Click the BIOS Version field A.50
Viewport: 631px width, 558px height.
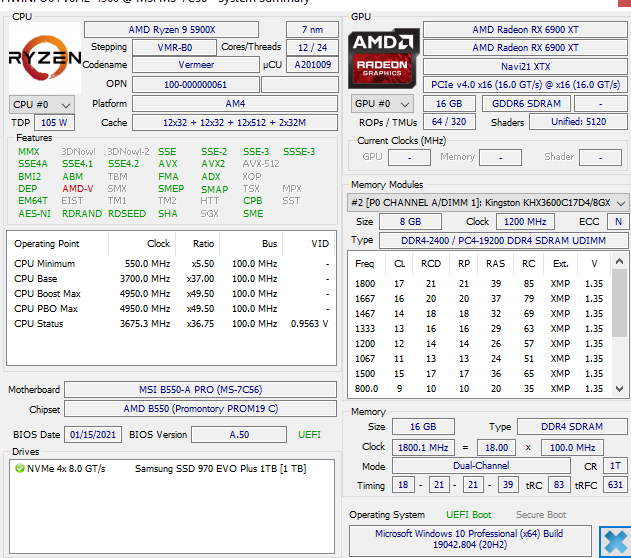239,434
